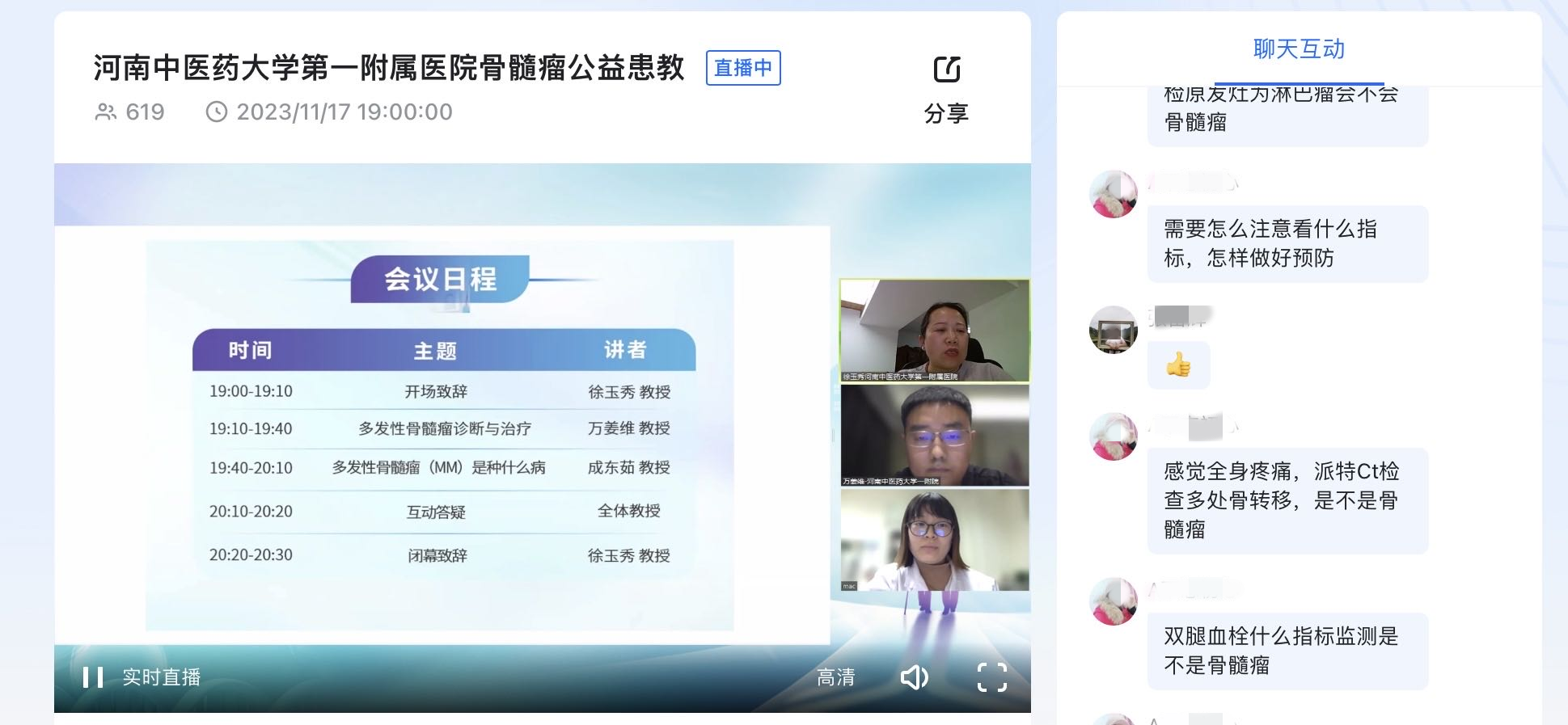
Task: Click avatar beside the 需要怎么注意 message
Action: [1114, 194]
